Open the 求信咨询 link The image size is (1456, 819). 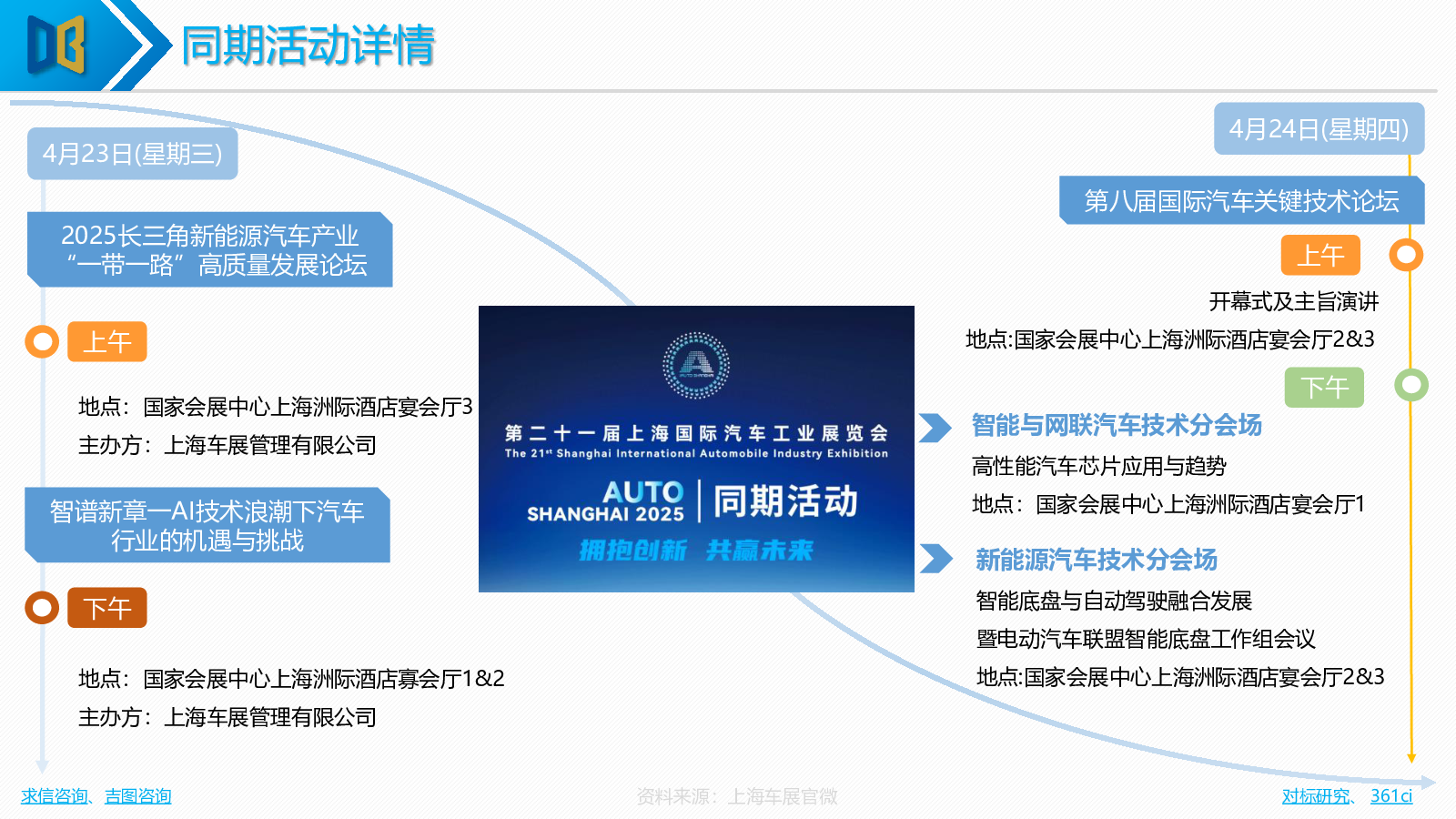pos(54,796)
